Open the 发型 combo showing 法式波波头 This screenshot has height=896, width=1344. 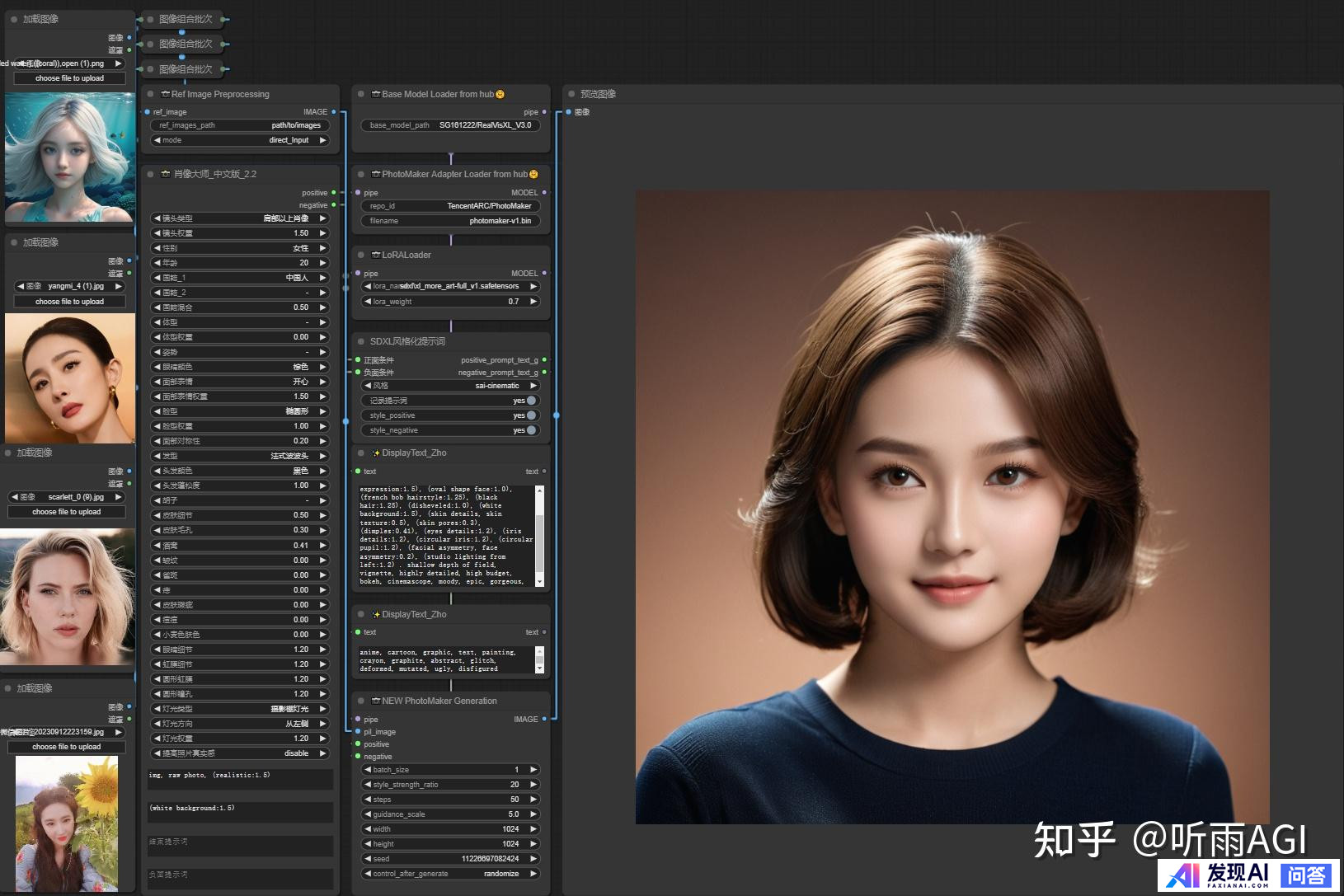[240, 456]
